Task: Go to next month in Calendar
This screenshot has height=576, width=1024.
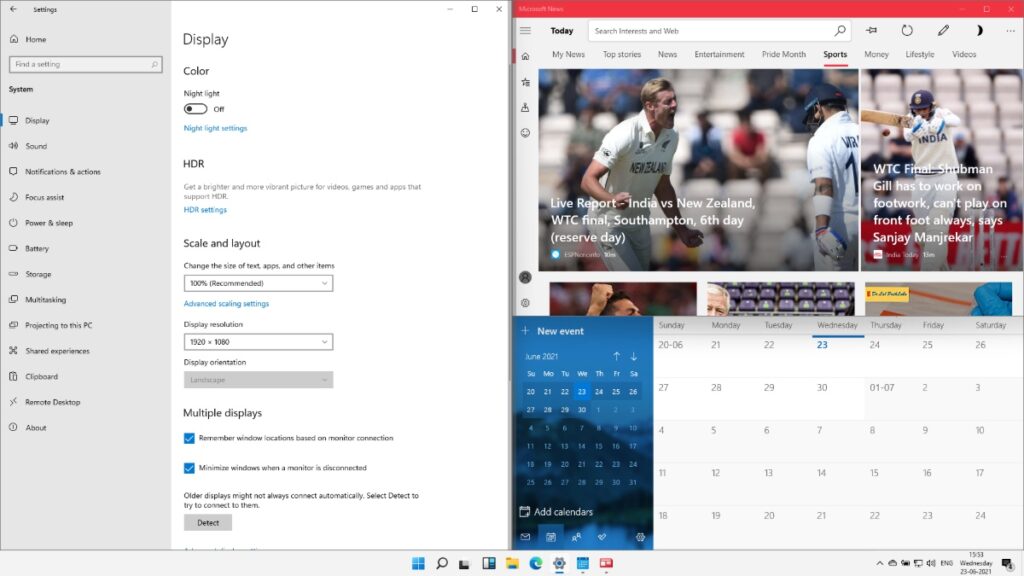Action: [x=633, y=356]
